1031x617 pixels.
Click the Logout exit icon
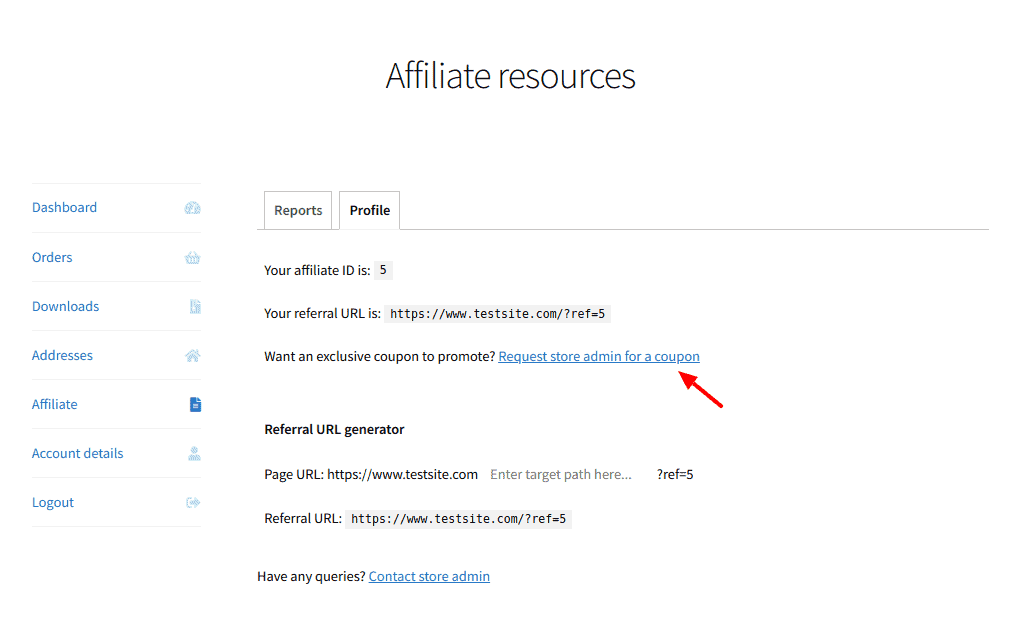pyautogui.click(x=193, y=503)
